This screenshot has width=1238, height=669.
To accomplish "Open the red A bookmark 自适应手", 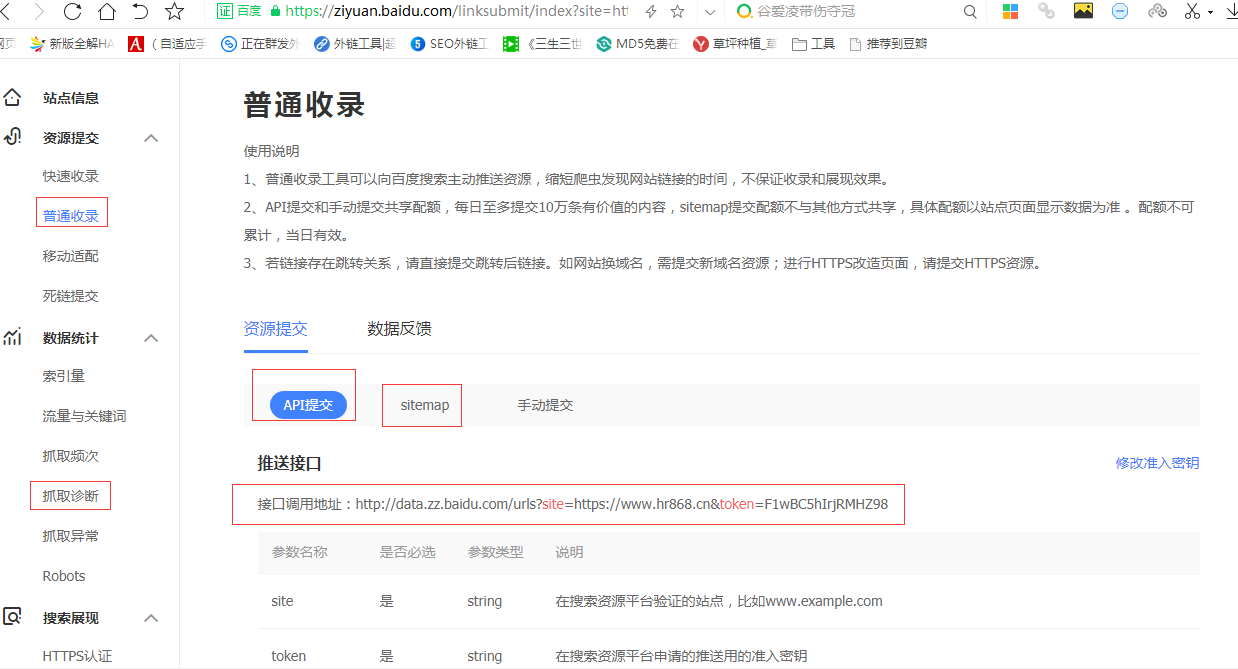I will pos(167,44).
